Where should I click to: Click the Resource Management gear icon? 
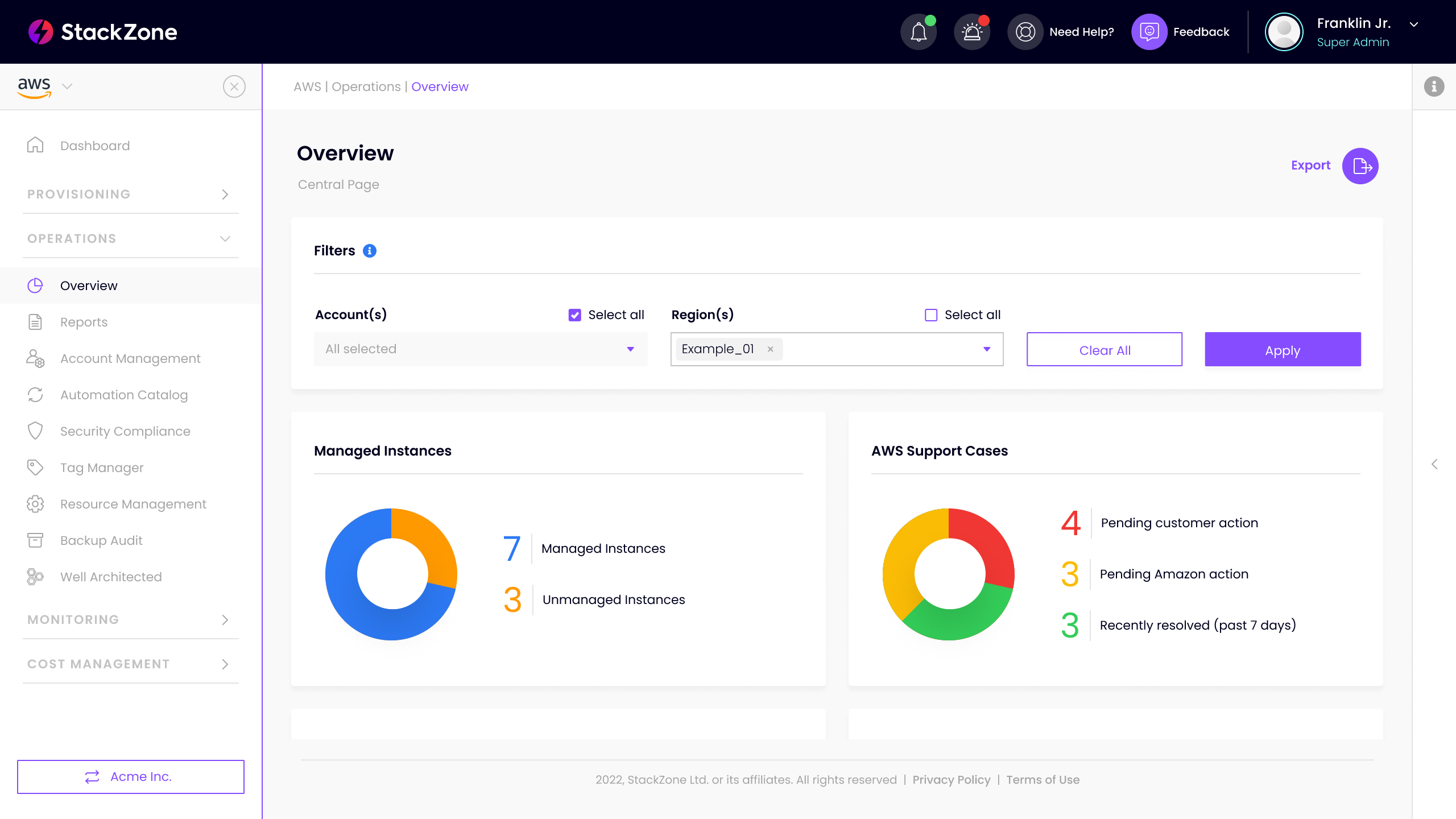click(x=35, y=504)
